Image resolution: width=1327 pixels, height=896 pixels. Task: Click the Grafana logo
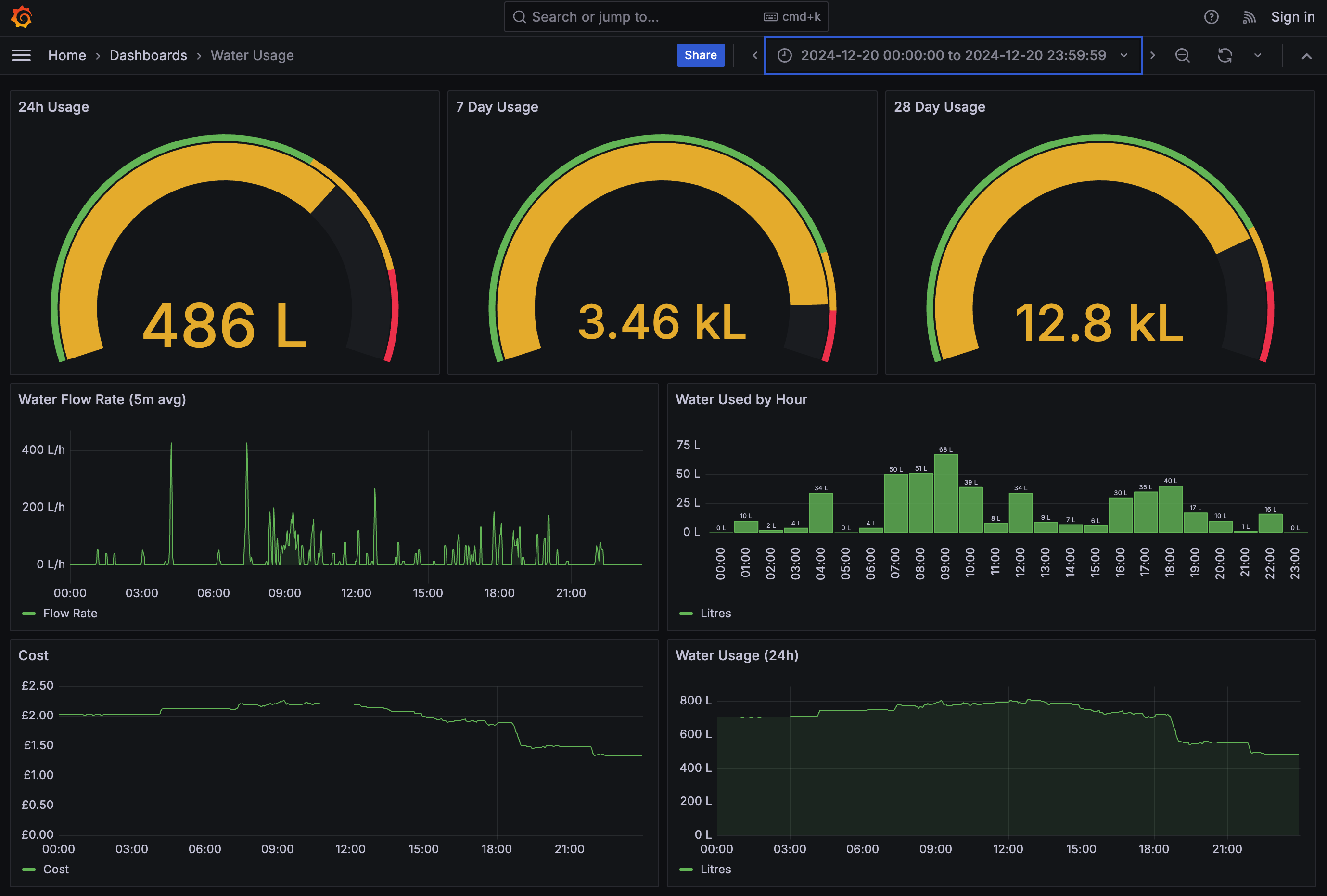click(x=21, y=17)
